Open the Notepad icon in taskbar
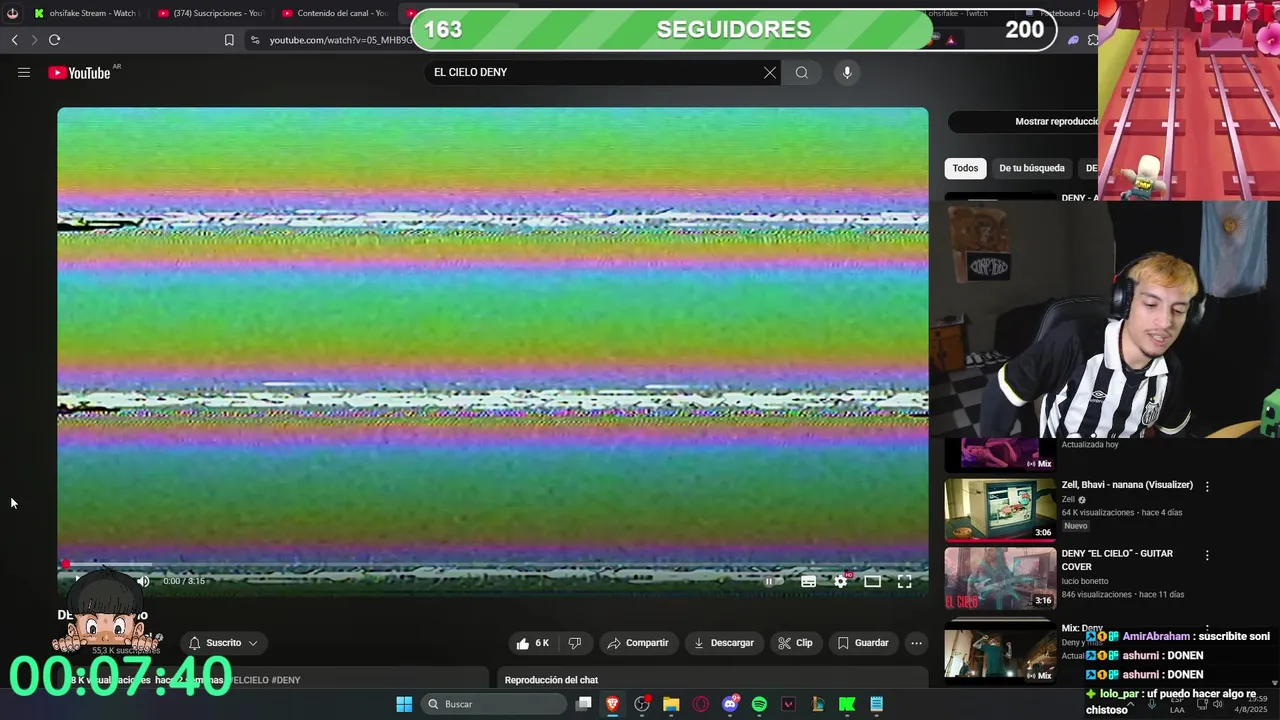Screen dimensions: 1280x720 (x=876, y=704)
